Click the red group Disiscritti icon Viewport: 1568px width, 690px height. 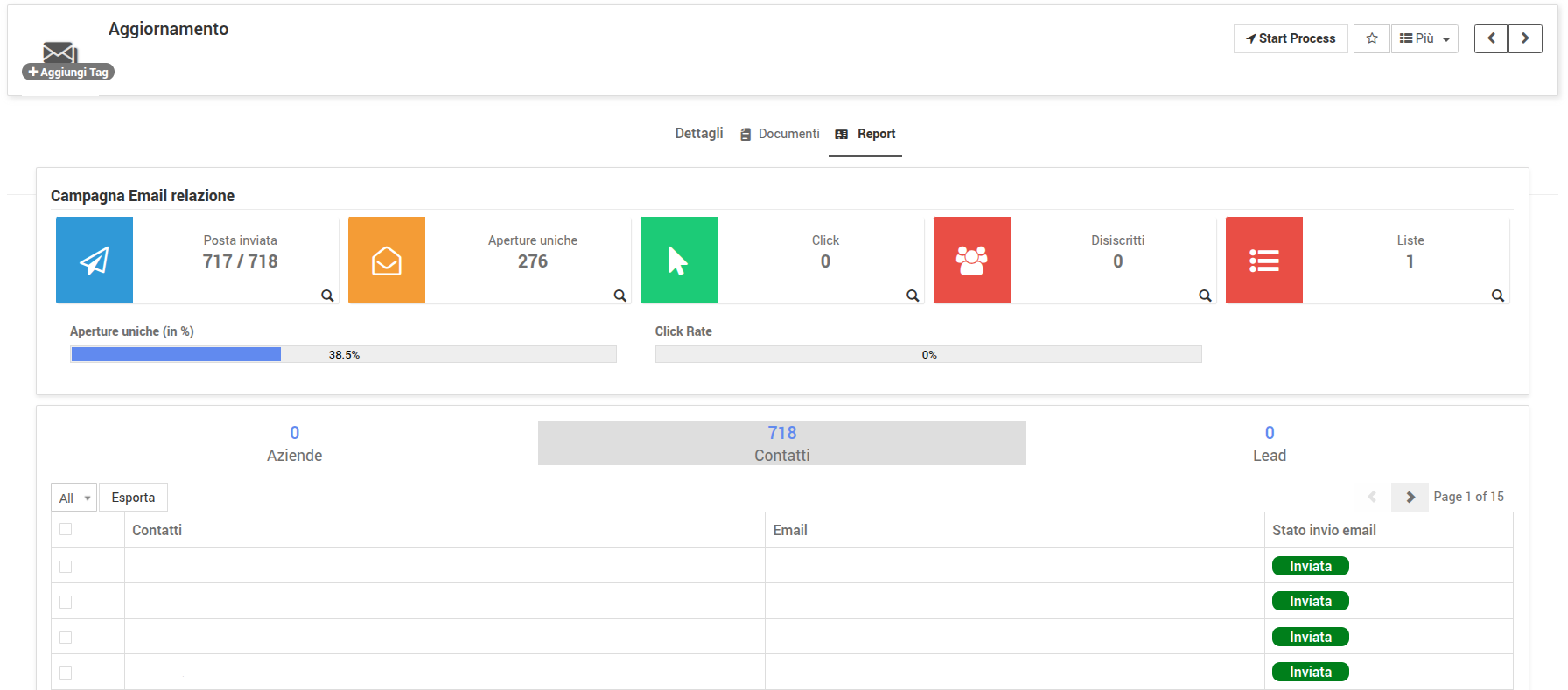pos(972,261)
